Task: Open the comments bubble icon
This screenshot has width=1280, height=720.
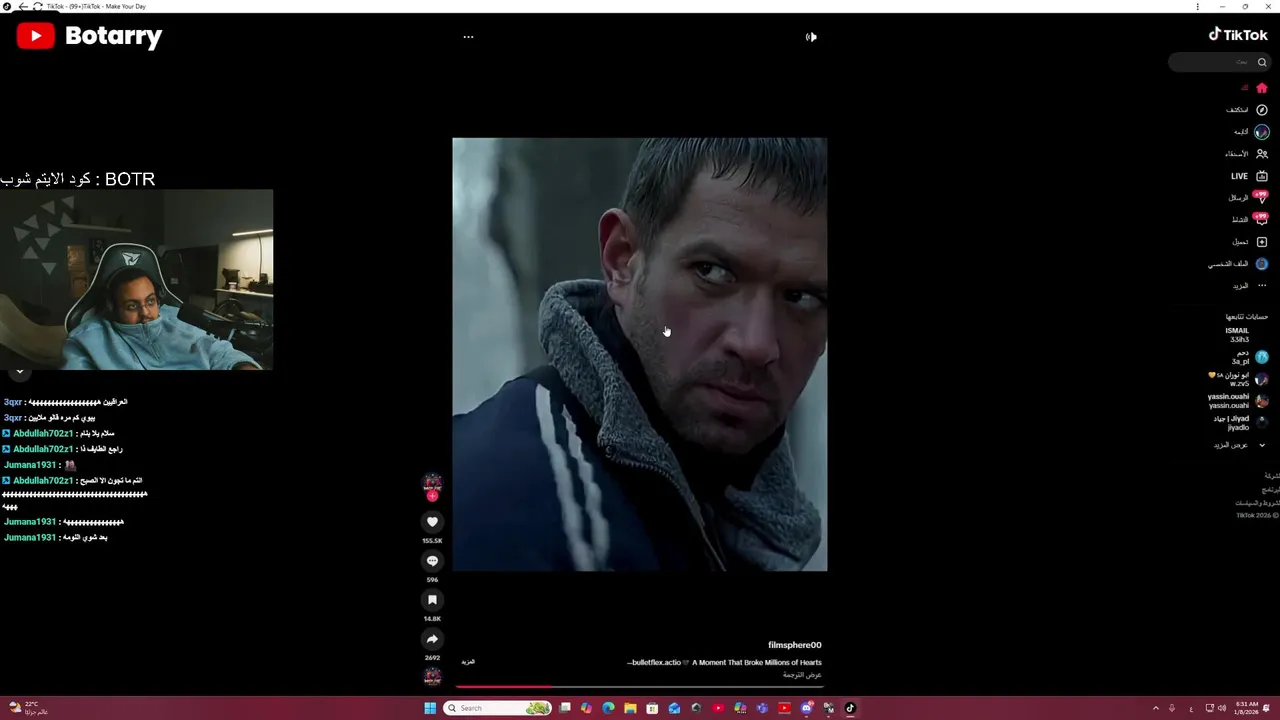Action: (432, 561)
